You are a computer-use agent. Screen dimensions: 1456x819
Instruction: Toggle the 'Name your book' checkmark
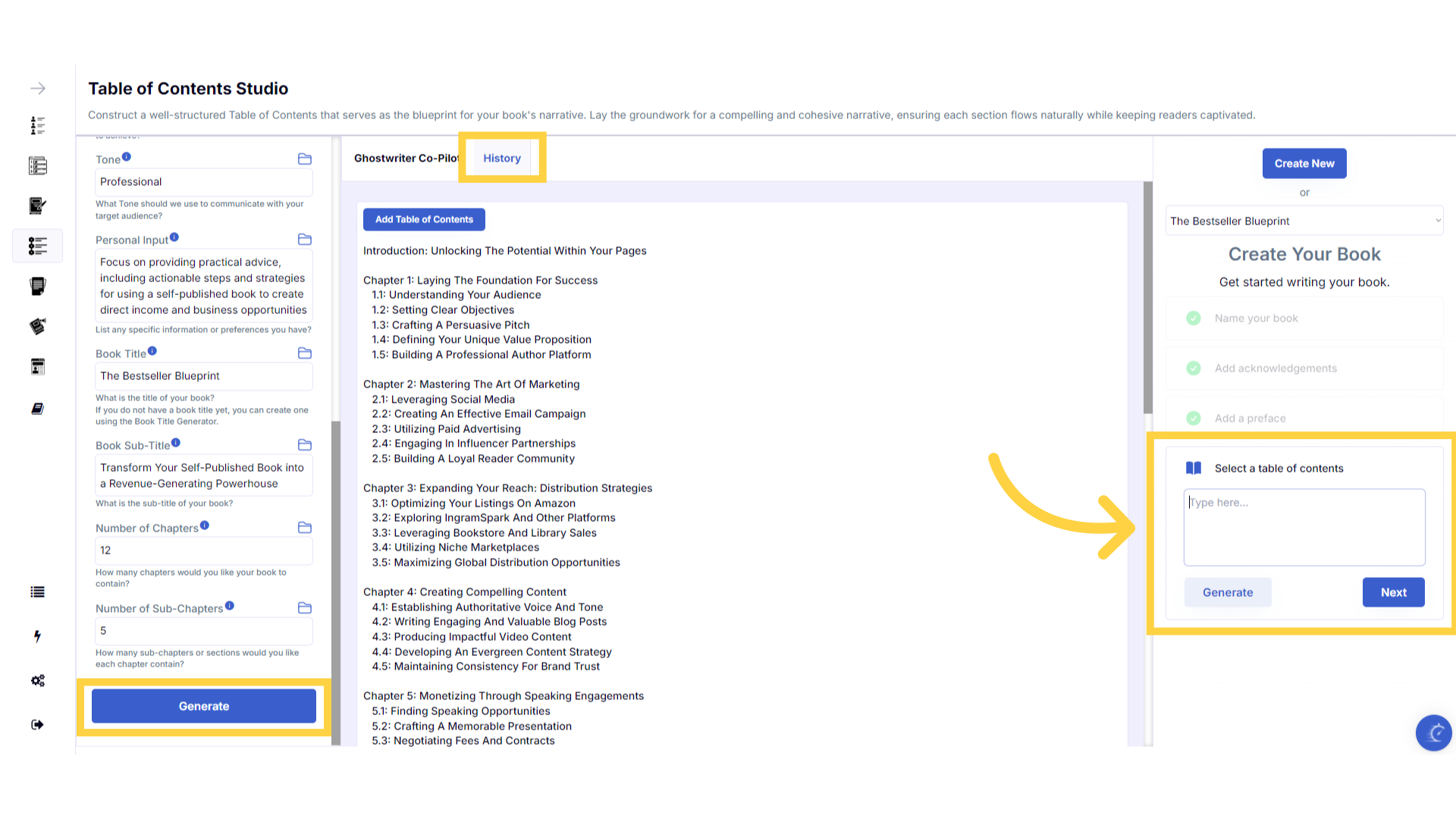pyautogui.click(x=1194, y=318)
